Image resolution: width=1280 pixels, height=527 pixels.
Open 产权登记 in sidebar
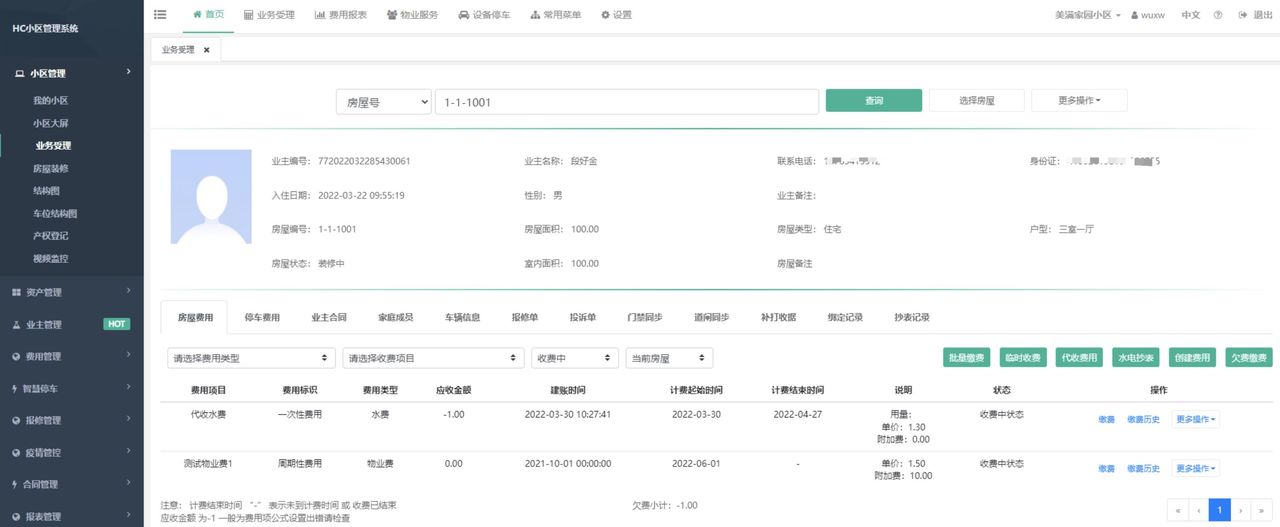[x=50, y=236]
